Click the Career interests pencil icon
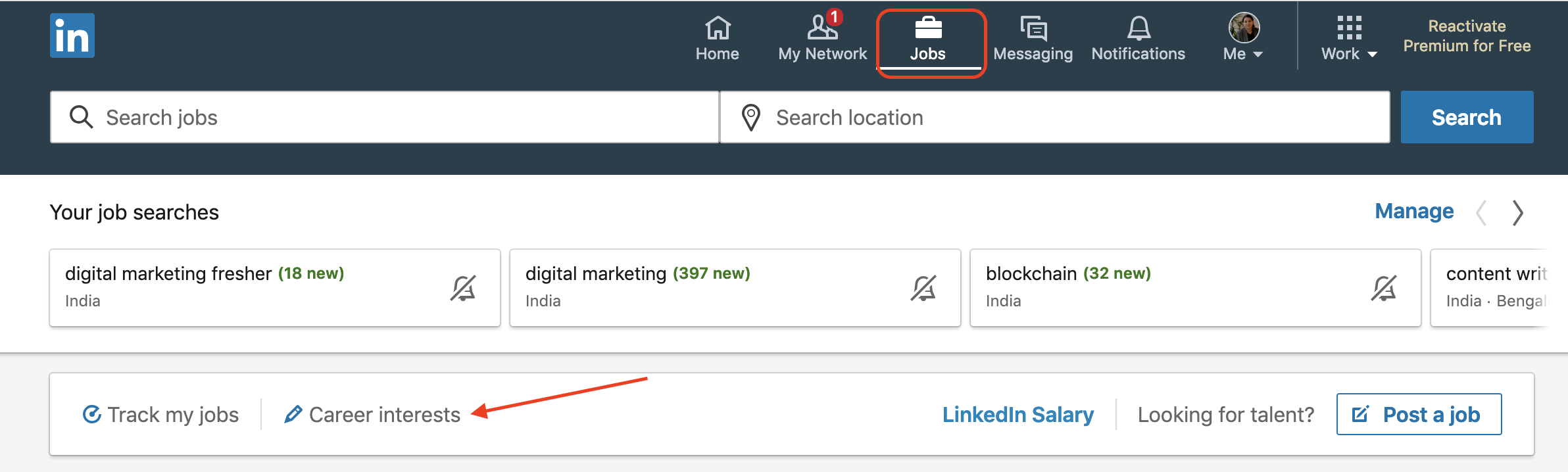 pyautogui.click(x=293, y=414)
